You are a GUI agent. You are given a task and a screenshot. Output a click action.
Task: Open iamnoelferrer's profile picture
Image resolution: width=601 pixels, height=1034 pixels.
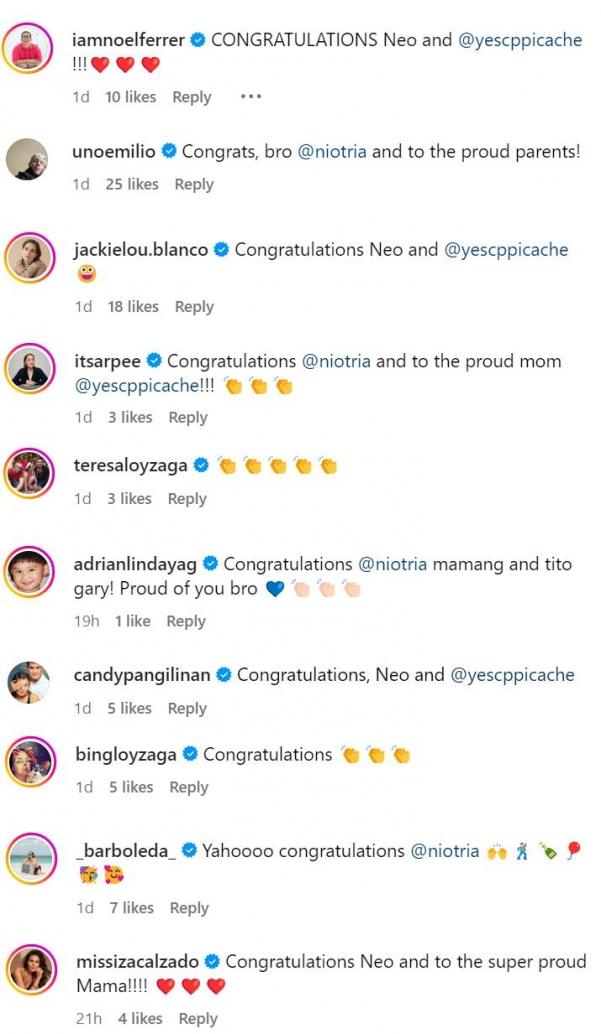tap(27, 47)
